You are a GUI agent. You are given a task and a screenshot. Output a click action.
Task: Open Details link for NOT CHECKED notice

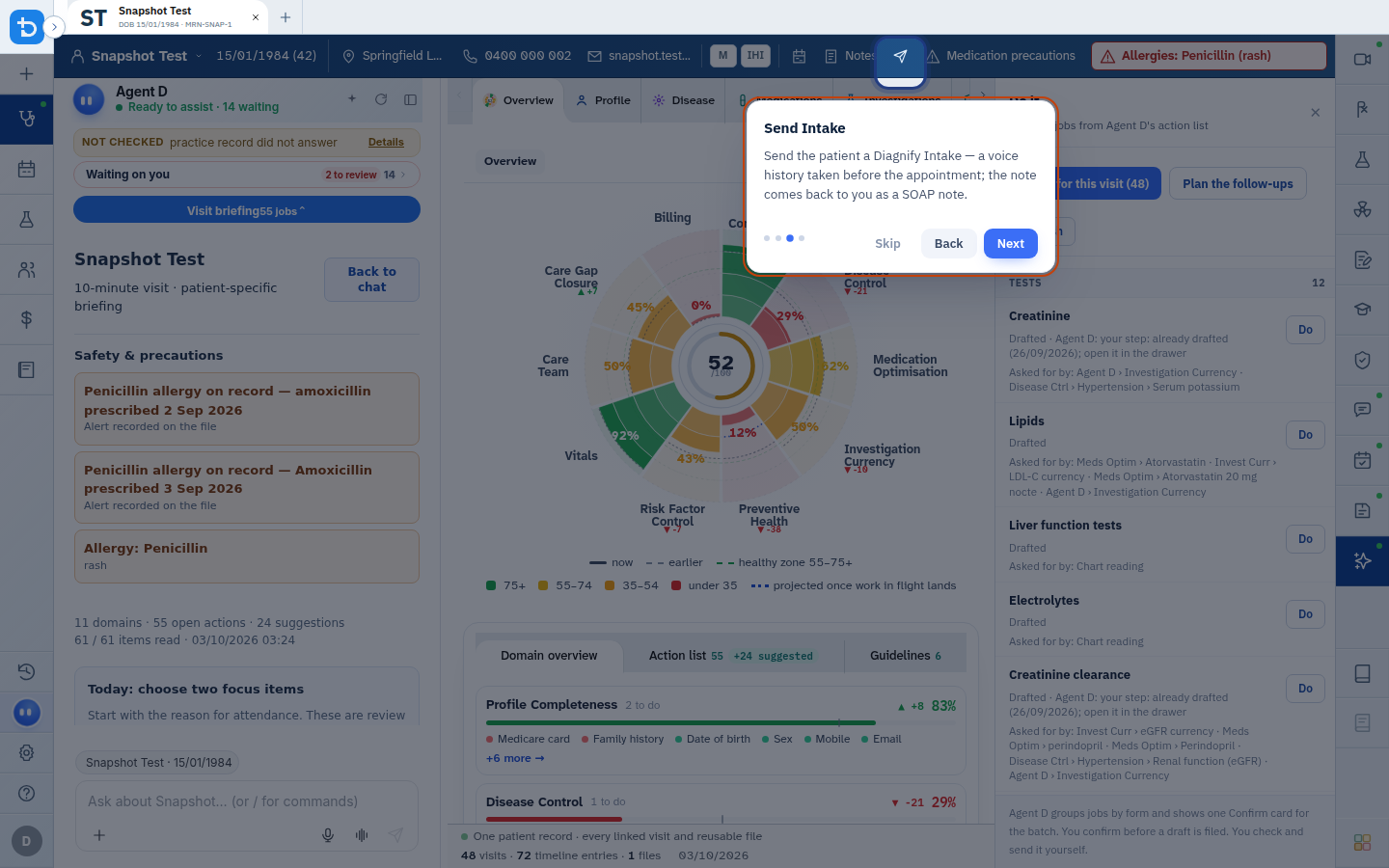click(x=386, y=143)
